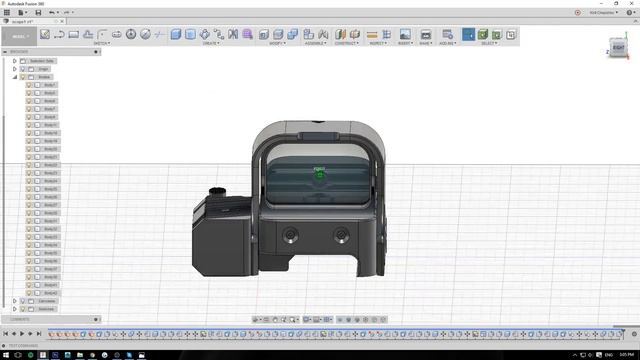This screenshot has height=360, width=640.
Task: Click the Save icon
Action: 38,13
